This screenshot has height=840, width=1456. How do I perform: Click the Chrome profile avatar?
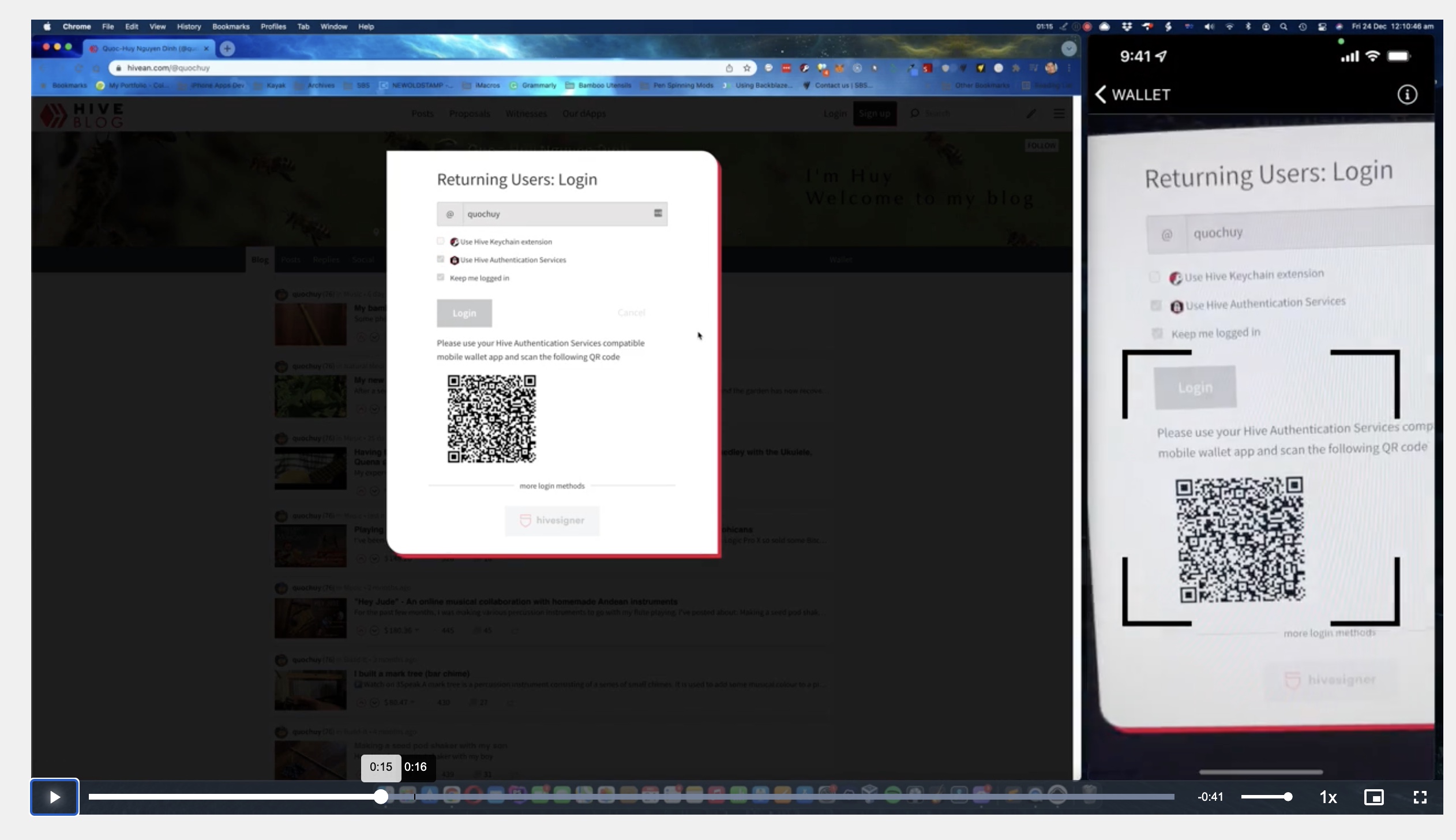pyautogui.click(x=1051, y=68)
